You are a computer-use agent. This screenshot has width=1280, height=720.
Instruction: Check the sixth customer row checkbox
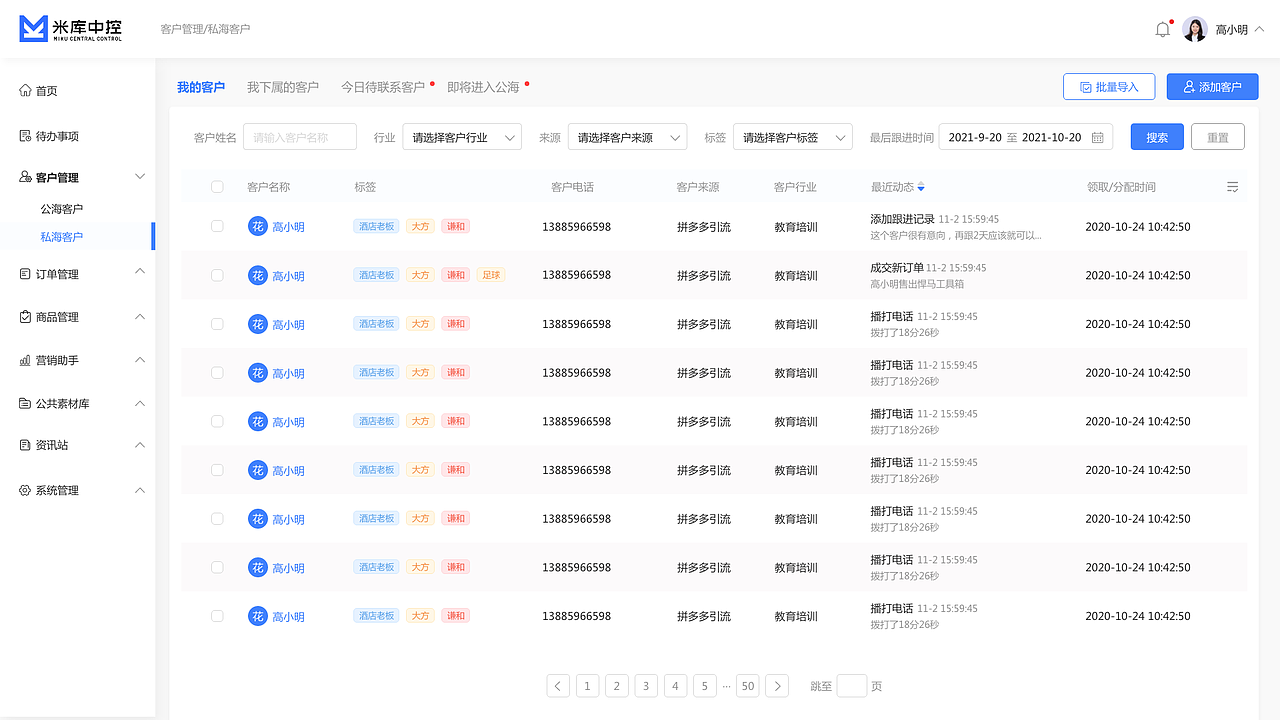pyautogui.click(x=217, y=470)
